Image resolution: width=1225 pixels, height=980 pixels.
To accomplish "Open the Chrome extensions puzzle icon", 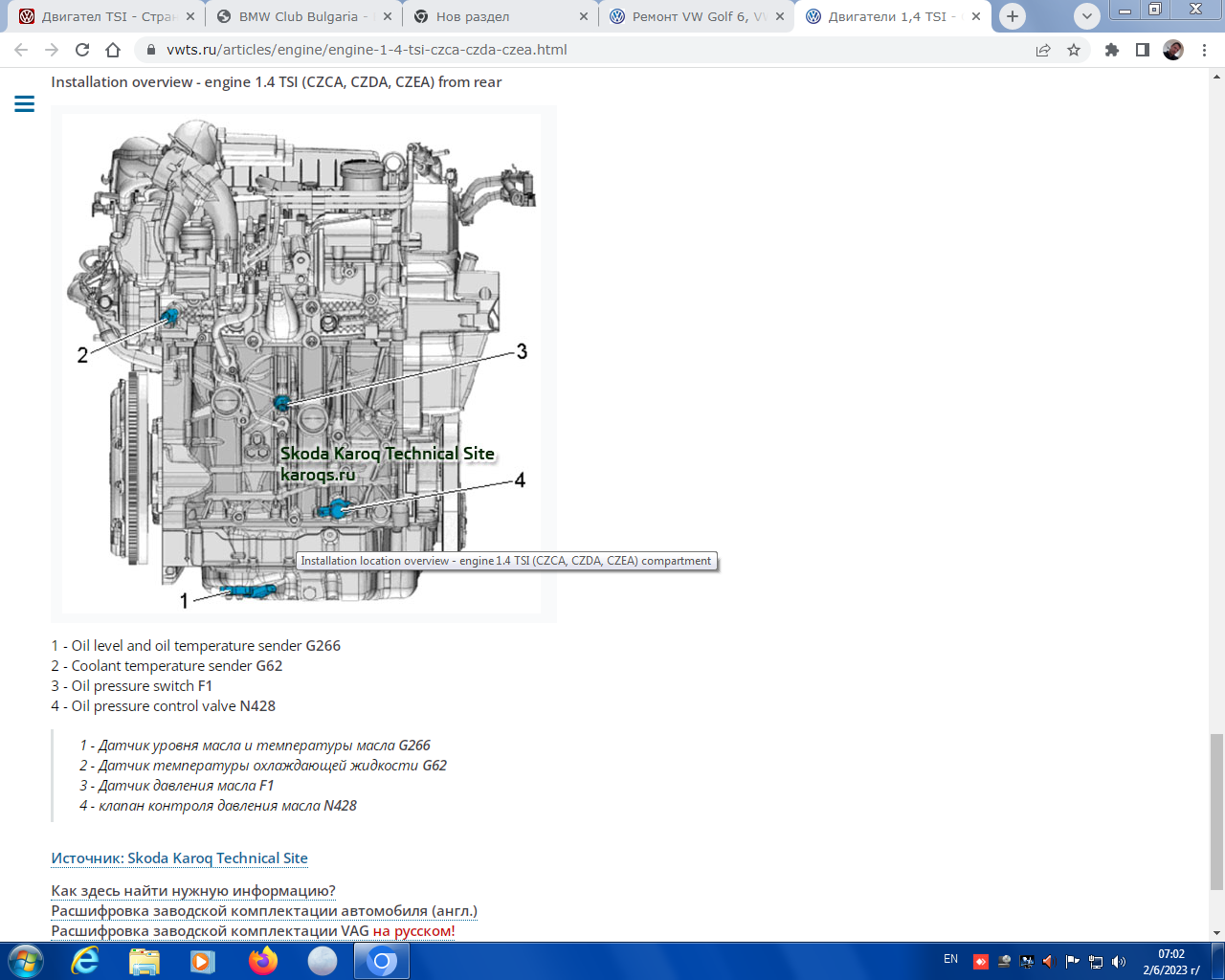I will [1111, 50].
